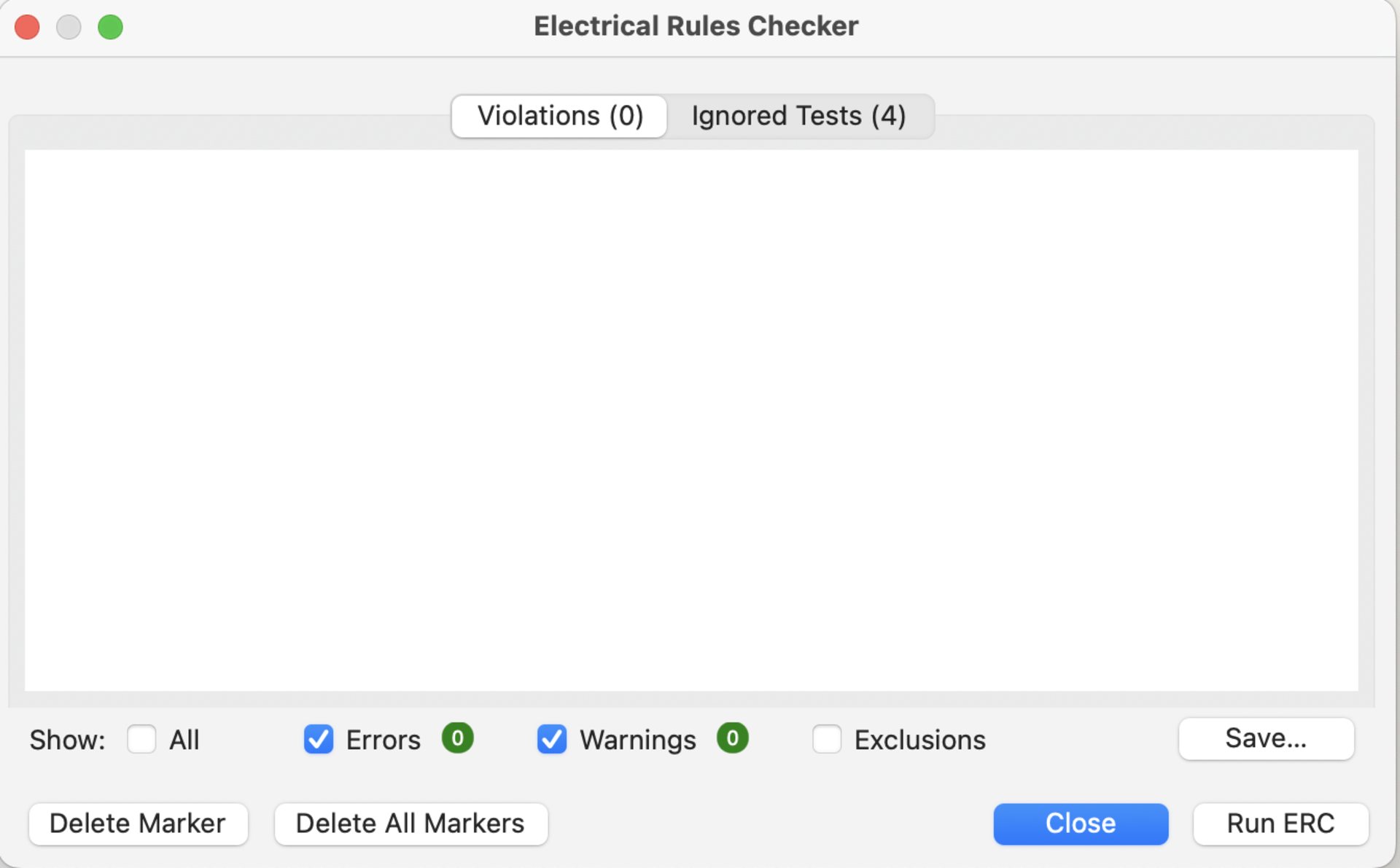Click the blue Close button

pyautogui.click(x=1081, y=824)
